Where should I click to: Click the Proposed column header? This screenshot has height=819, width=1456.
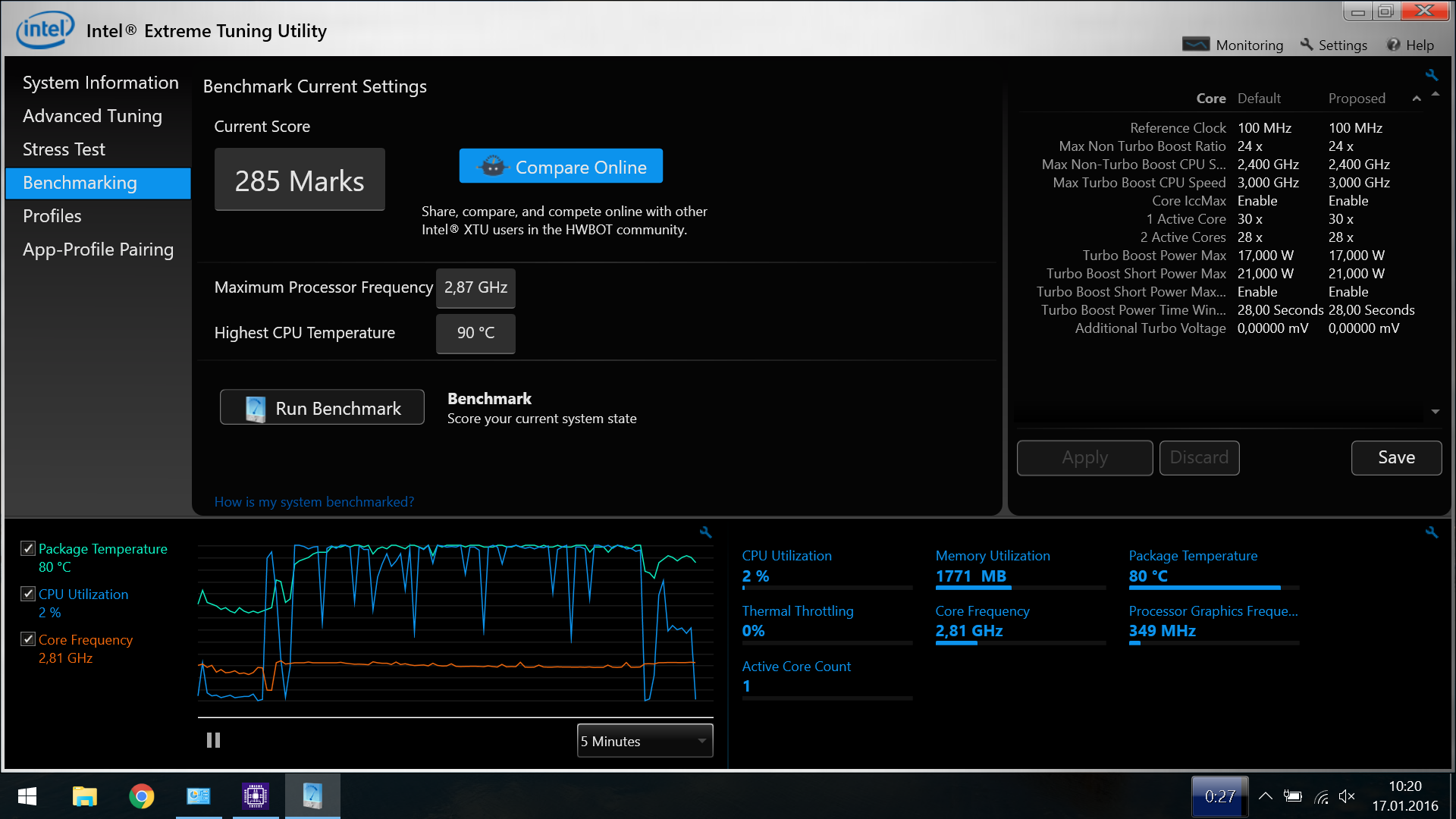[x=1357, y=99]
